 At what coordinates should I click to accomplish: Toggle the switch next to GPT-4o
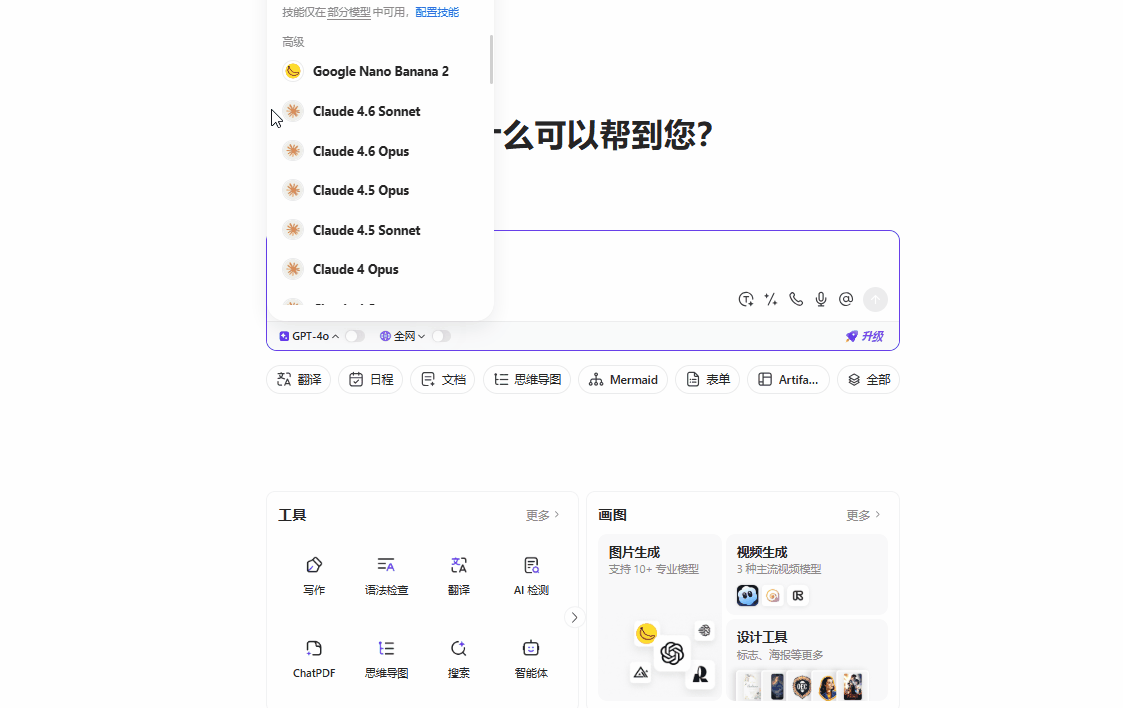tap(355, 336)
